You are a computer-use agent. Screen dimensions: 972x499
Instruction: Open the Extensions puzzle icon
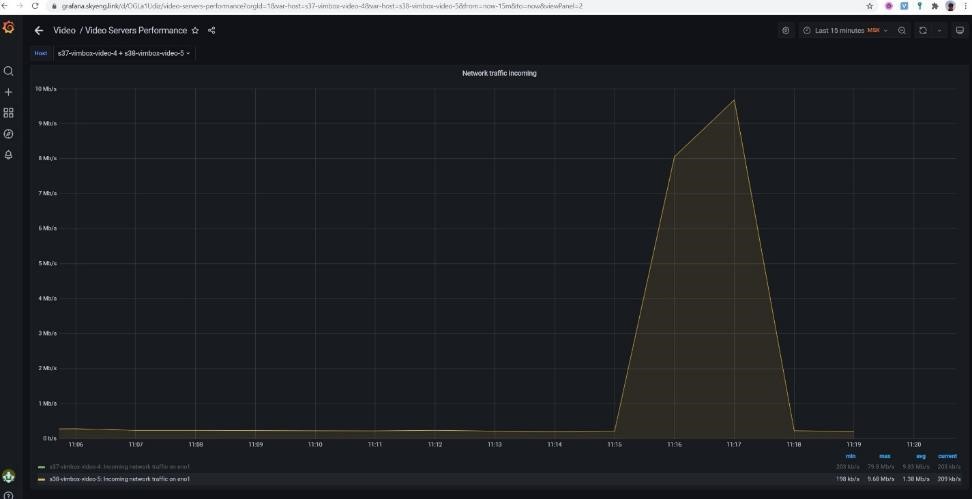click(x=935, y=6)
